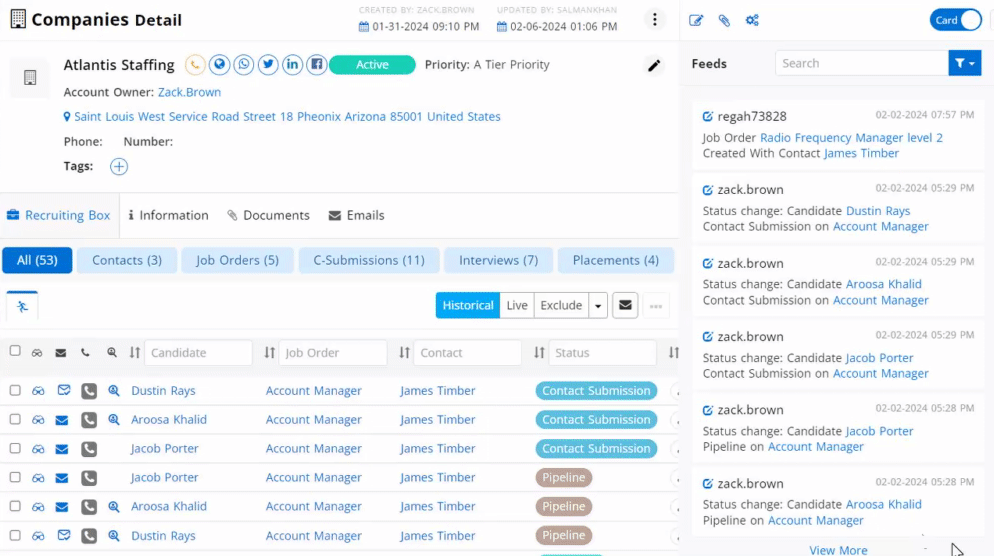
Task: Check Aroosa Khalid Contact Submission row checkbox
Action: pos(15,419)
